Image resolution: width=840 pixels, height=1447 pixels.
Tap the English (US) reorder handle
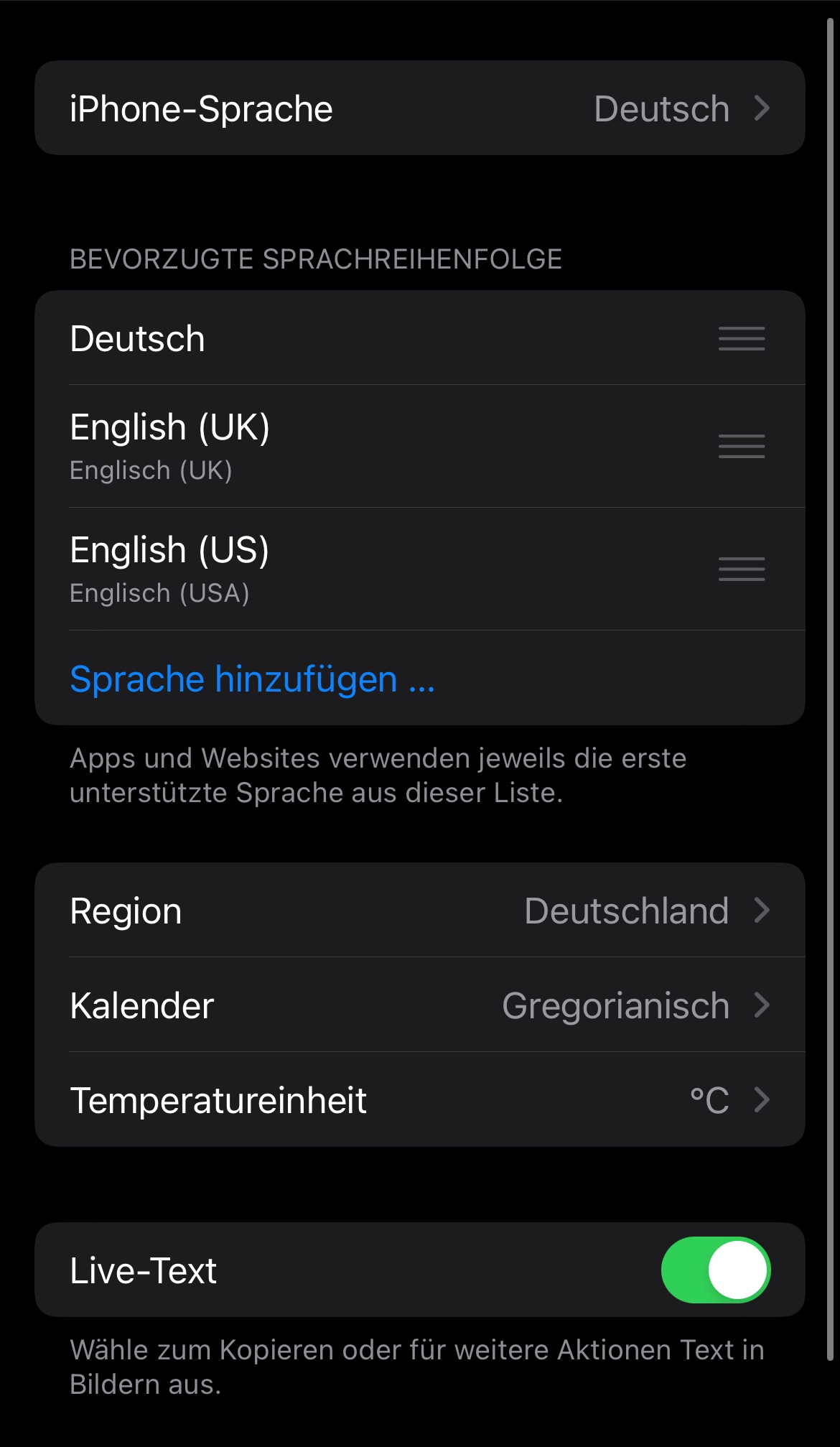(742, 569)
